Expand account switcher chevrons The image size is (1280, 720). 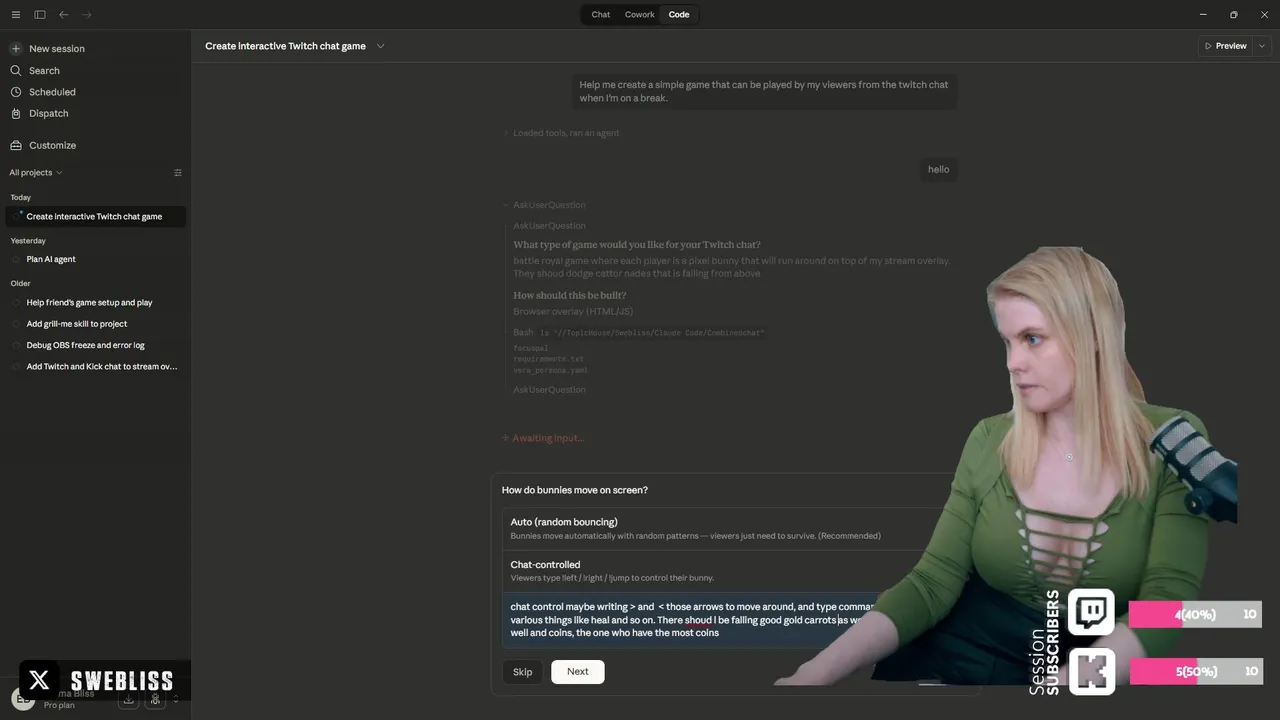pyautogui.click(x=176, y=700)
